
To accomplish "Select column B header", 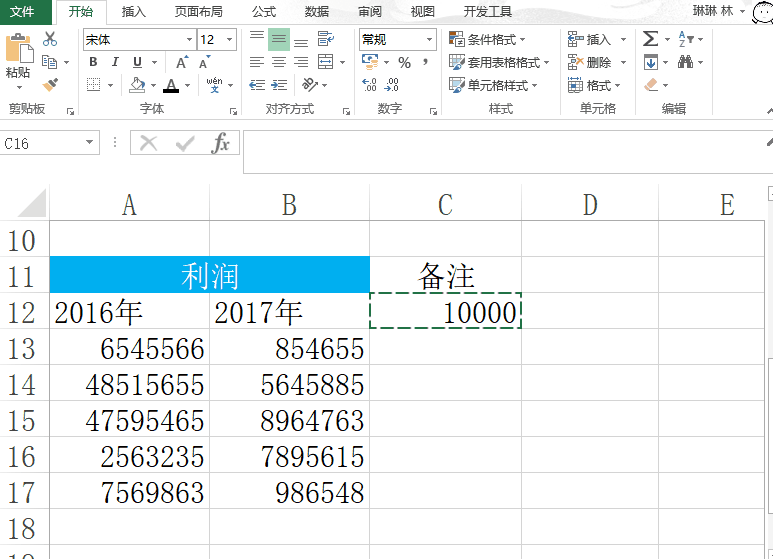I will [289, 205].
